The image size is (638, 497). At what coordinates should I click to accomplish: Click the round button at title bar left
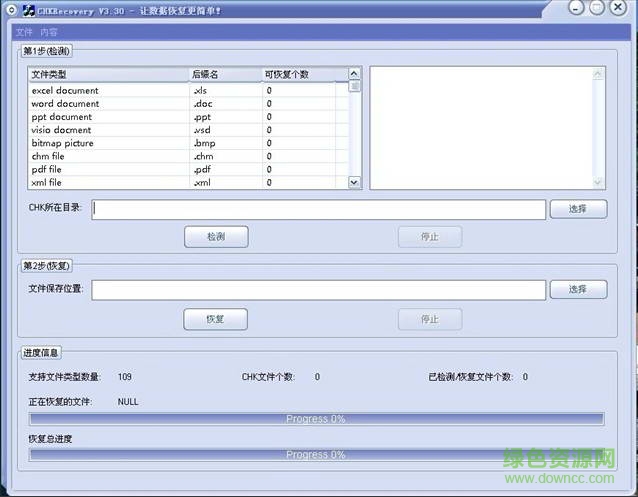click(x=11, y=10)
